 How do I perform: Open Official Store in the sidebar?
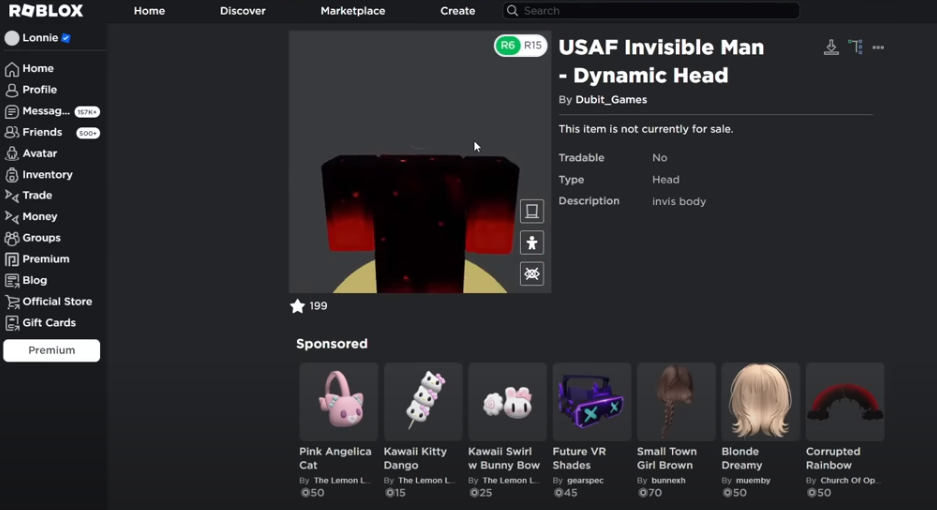(x=48, y=301)
